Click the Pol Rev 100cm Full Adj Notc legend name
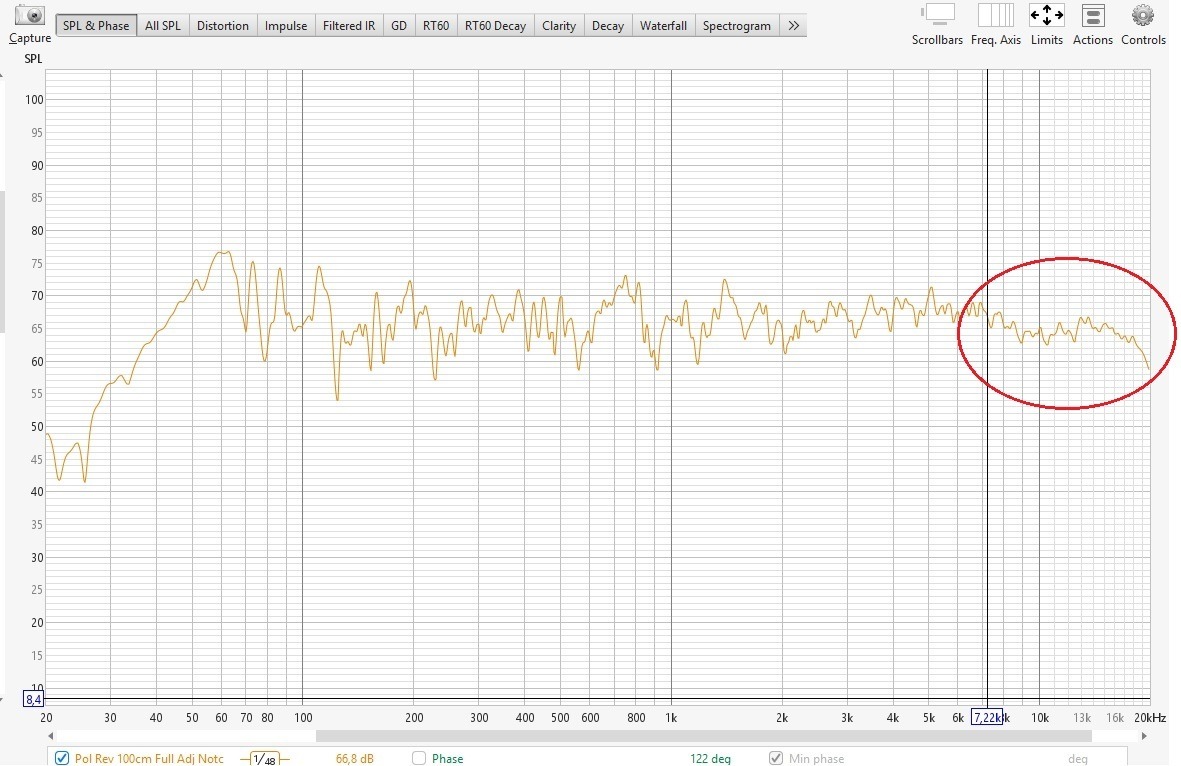The height and width of the screenshot is (766, 1181). point(149,758)
